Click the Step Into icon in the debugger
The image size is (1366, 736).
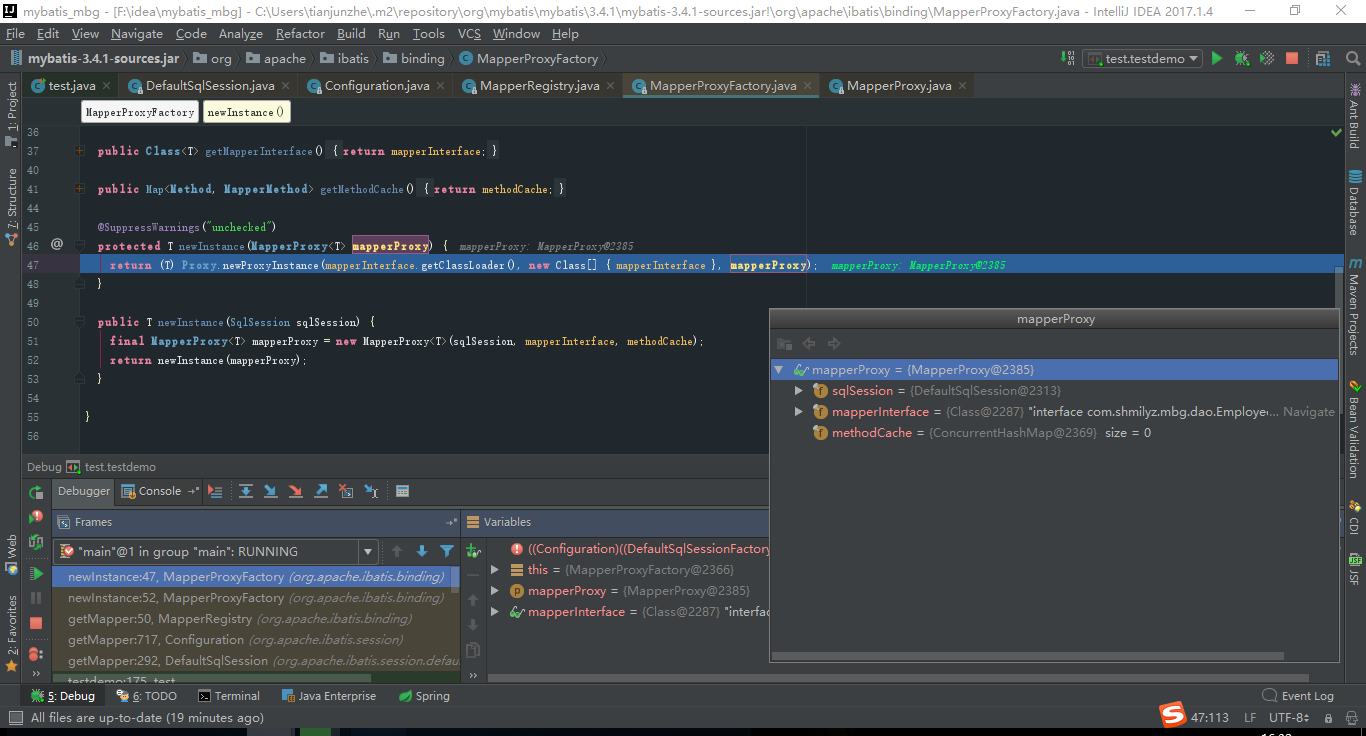[x=271, y=491]
